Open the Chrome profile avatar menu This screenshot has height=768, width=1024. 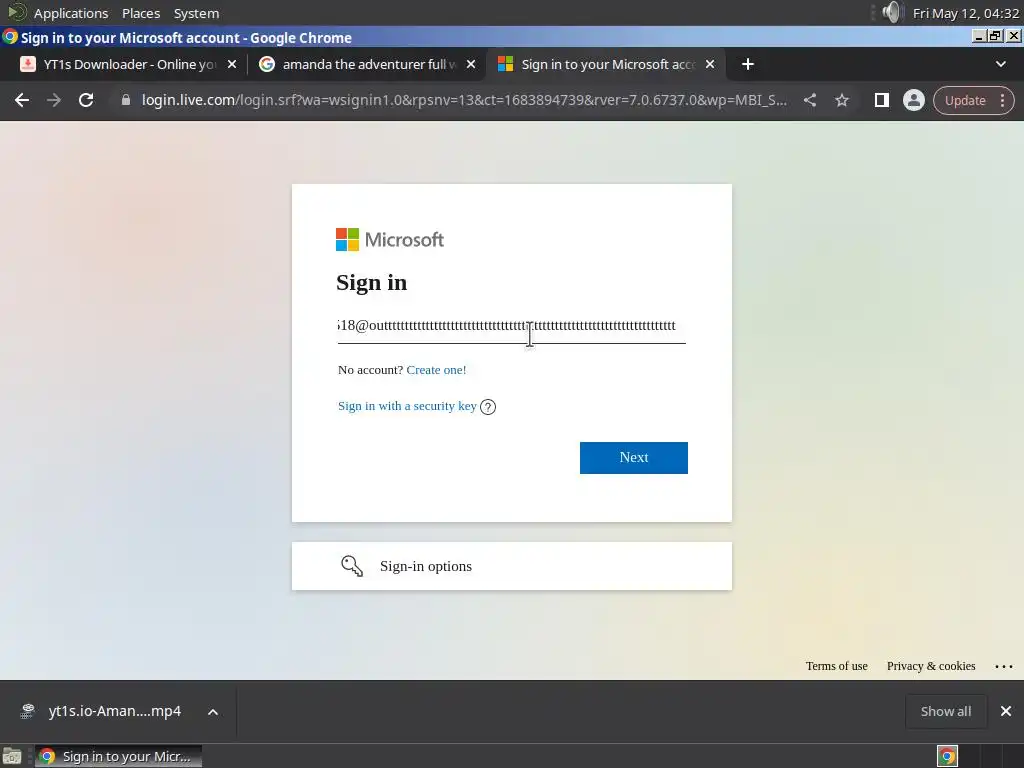914,100
